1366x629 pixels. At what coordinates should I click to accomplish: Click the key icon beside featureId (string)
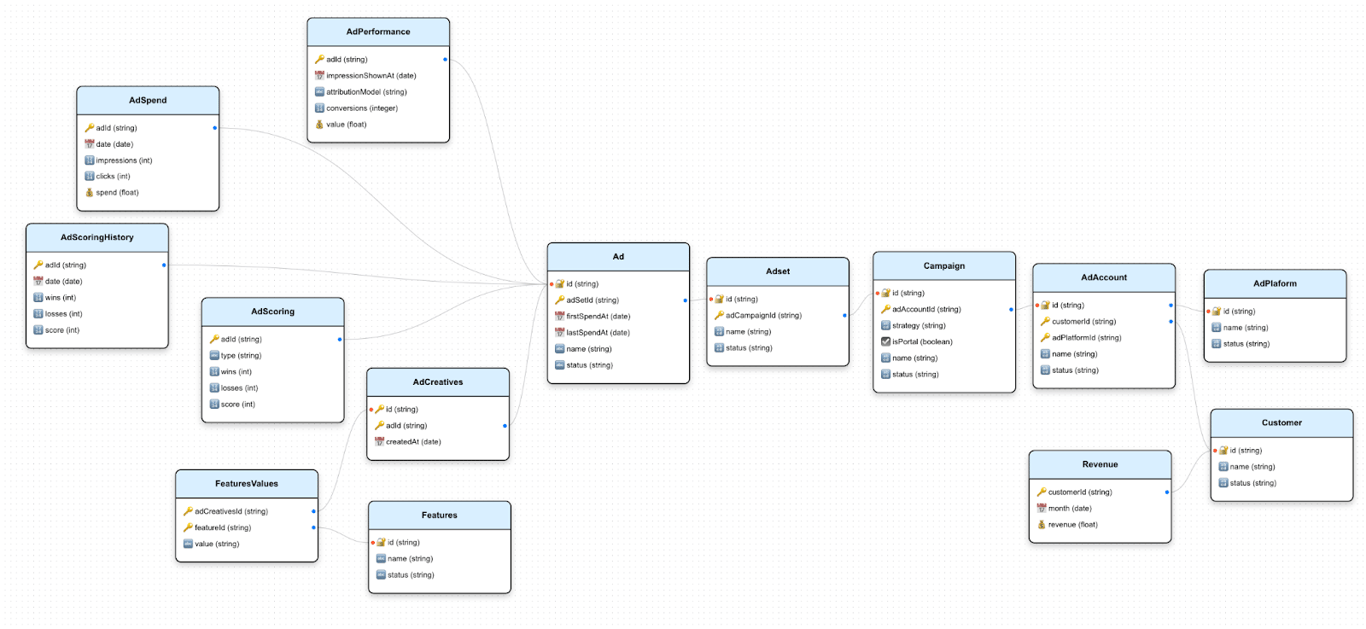[x=188, y=527]
